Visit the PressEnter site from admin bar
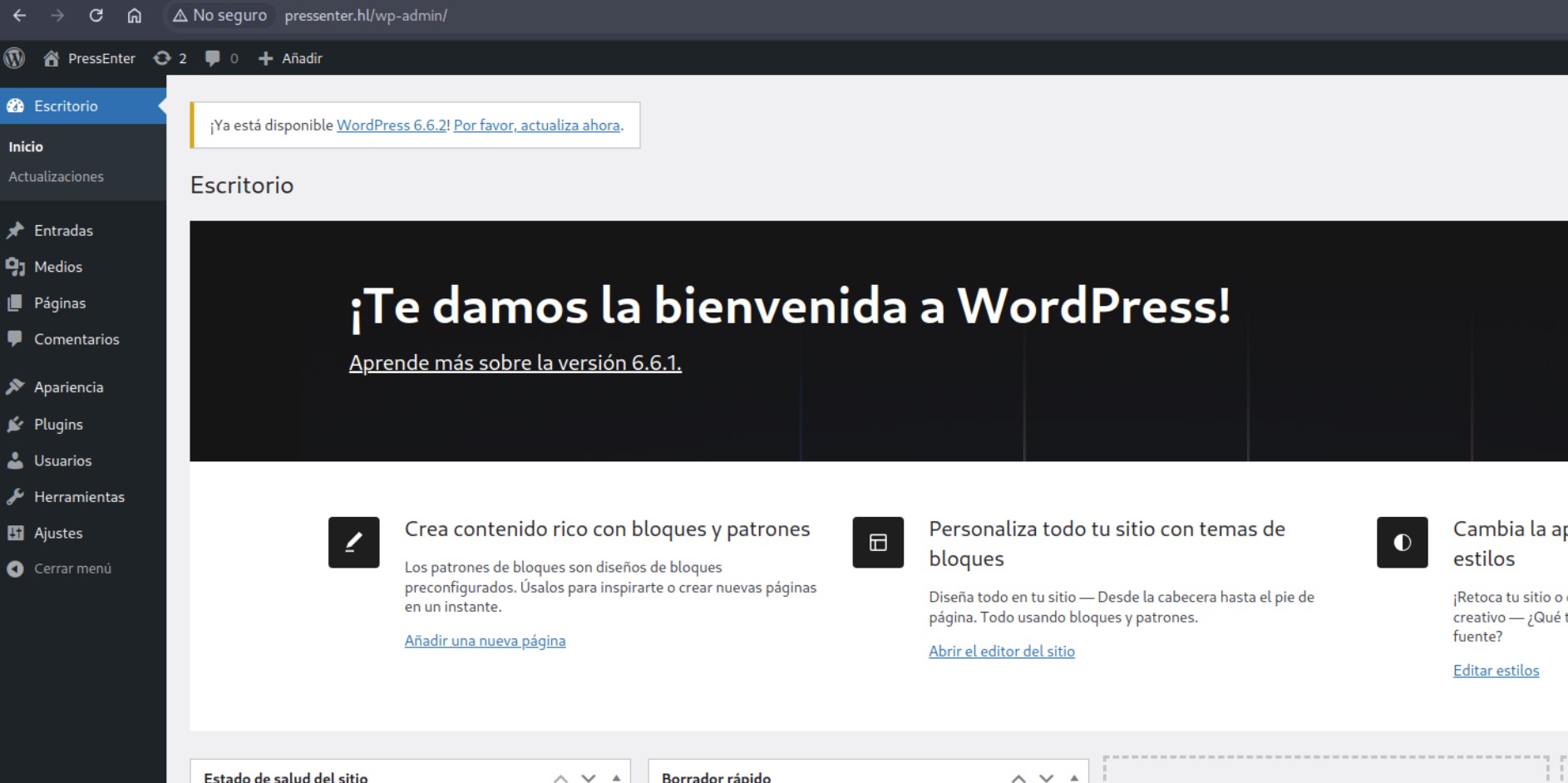The height and width of the screenshot is (783, 1568). (x=89, y=58)
